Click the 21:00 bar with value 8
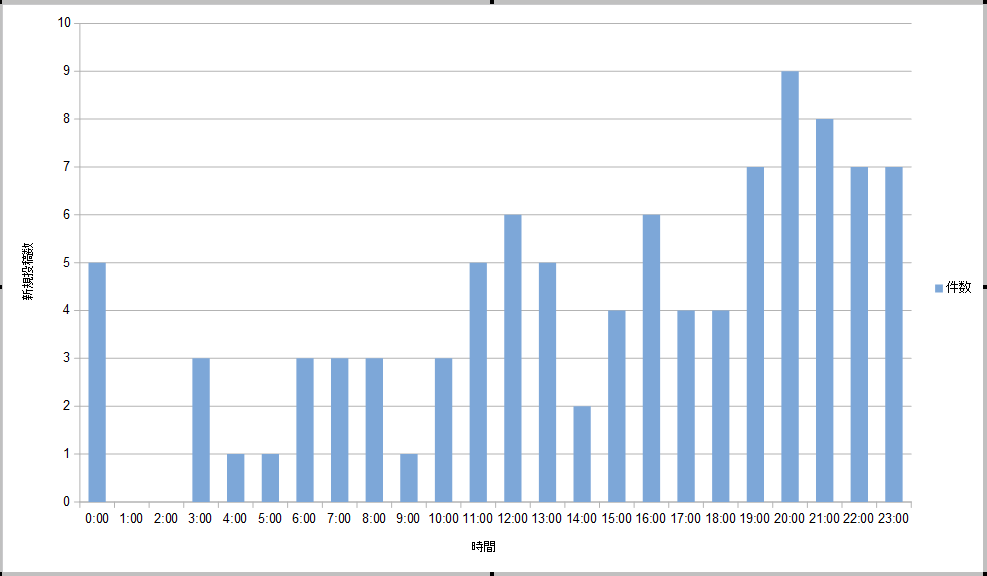Image resolution: width=987 pixels, height=576 pixels. [x=824, y=312]
